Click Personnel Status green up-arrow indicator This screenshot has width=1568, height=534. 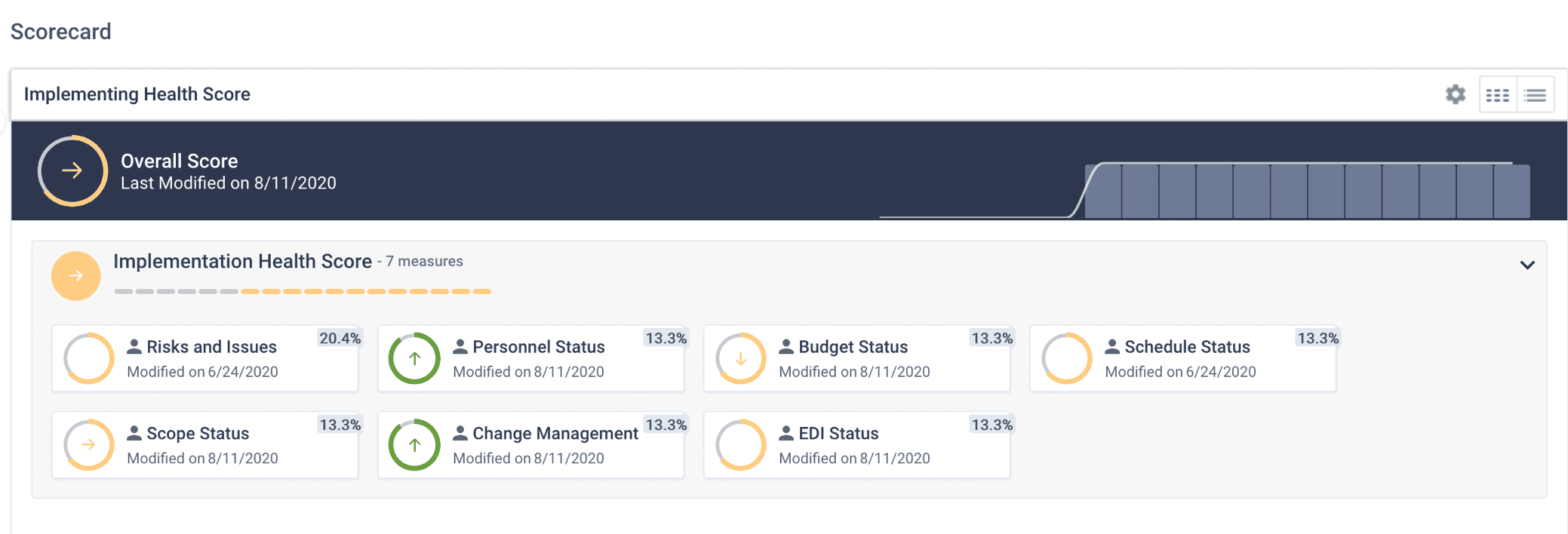point(414,359)
